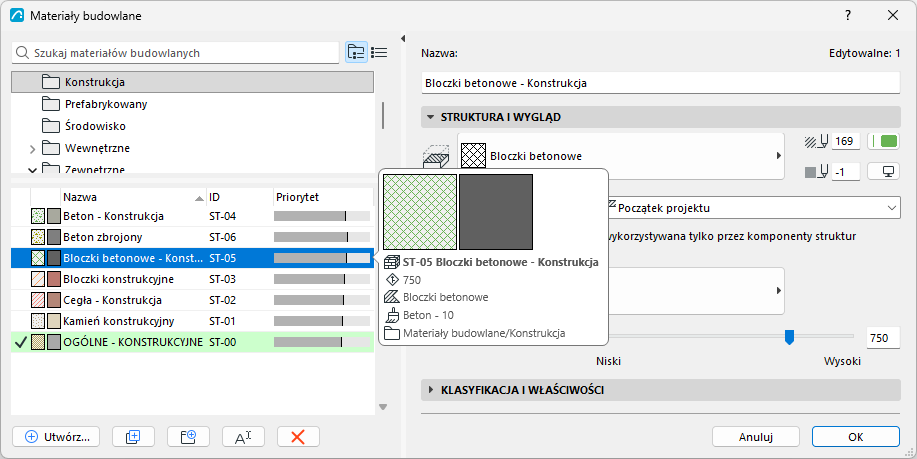The height and width of the screenshot is (459, 917).
Task: Expand the Wewnętrzne folder
Action: pos(33,149)
